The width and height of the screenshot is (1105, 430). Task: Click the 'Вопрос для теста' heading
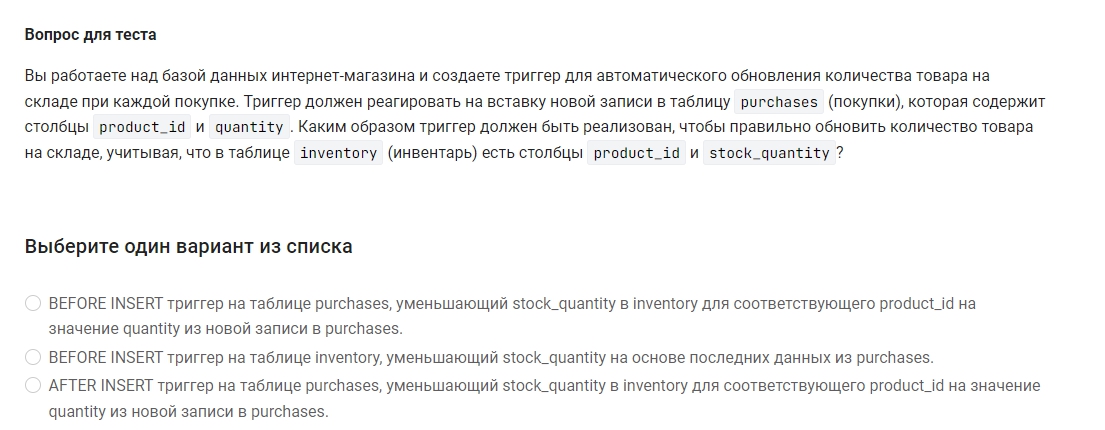tap(90, 35)
